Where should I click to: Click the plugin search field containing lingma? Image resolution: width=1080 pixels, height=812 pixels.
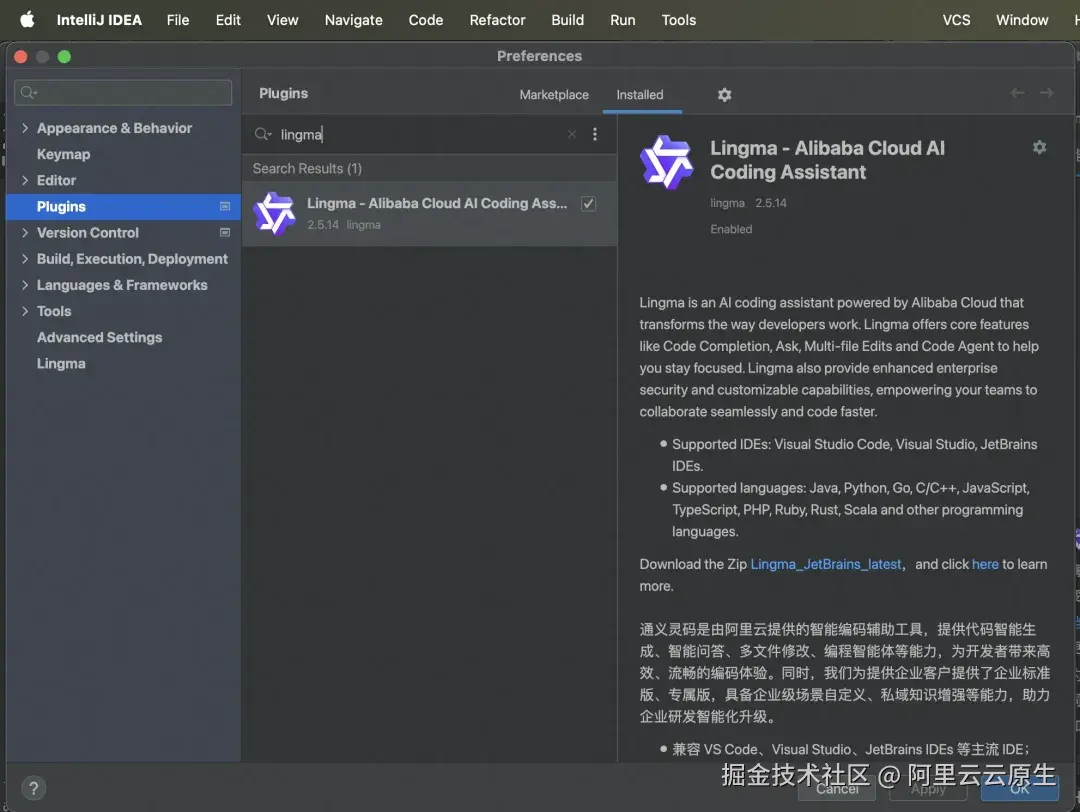coord(420,134)
